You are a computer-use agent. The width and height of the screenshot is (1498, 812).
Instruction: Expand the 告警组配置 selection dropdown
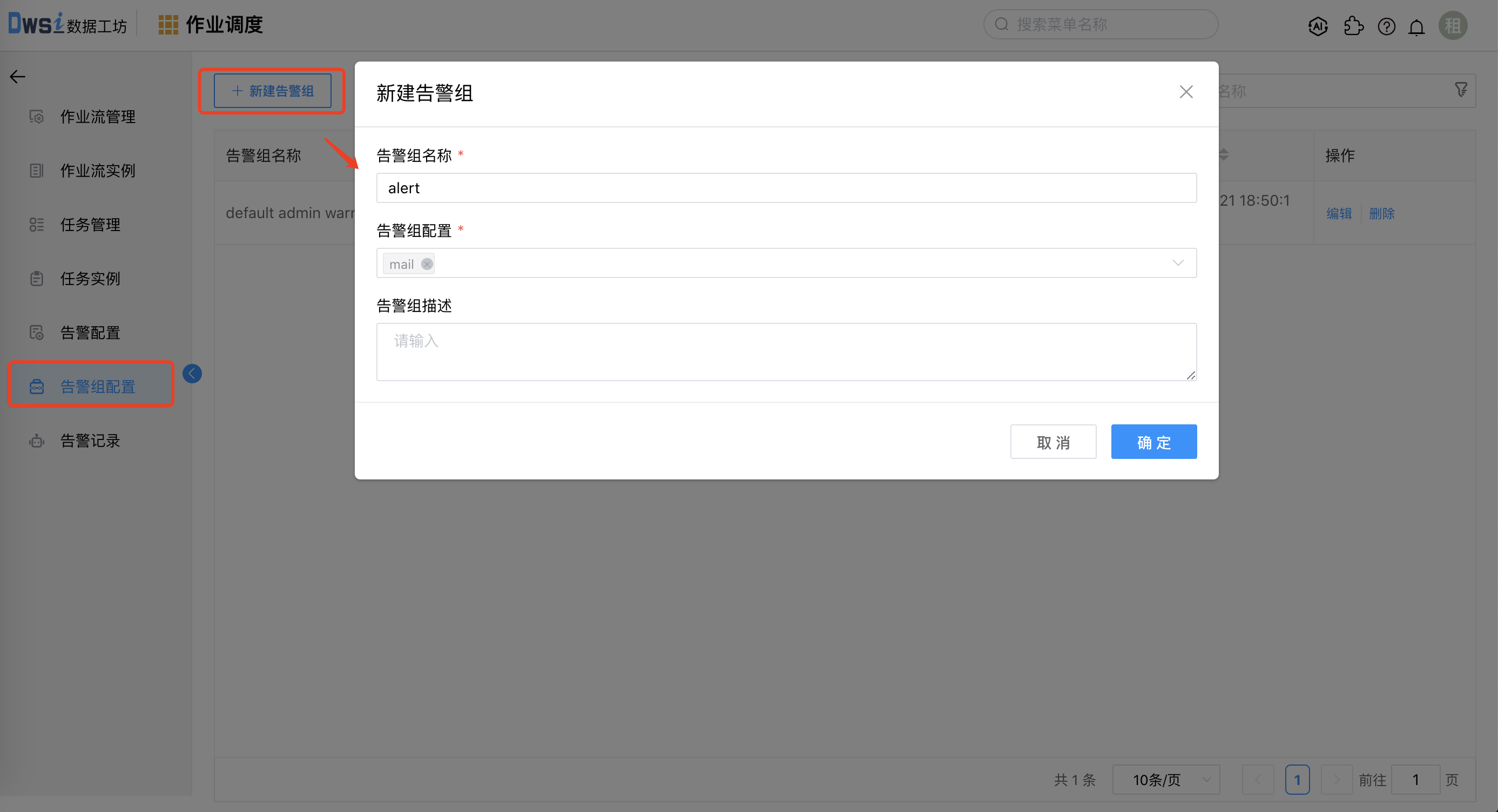[1178, 263]
